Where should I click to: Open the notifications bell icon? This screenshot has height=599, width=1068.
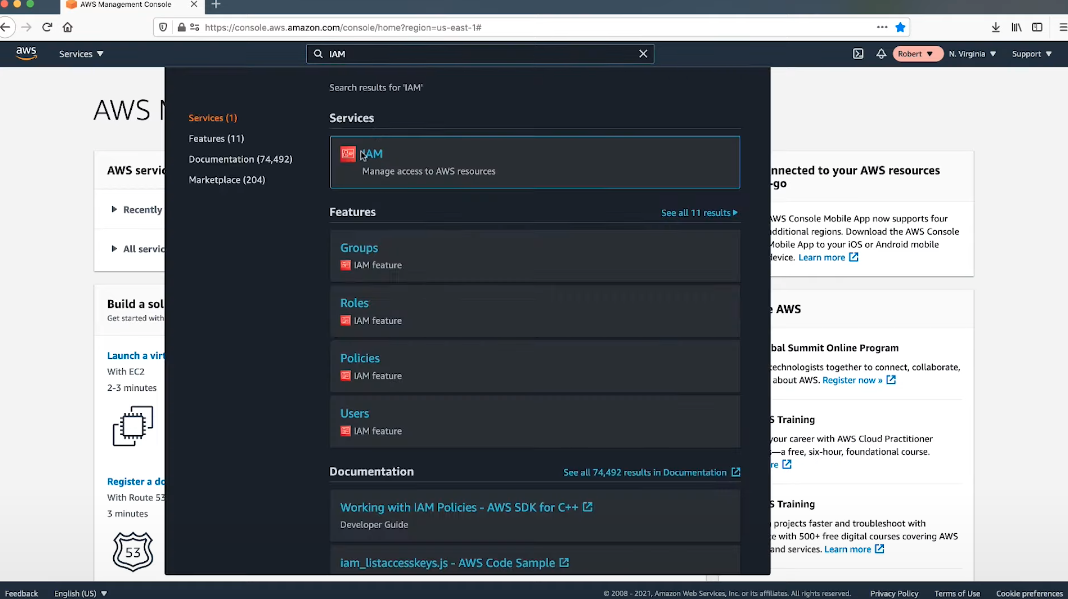(881, 54)
